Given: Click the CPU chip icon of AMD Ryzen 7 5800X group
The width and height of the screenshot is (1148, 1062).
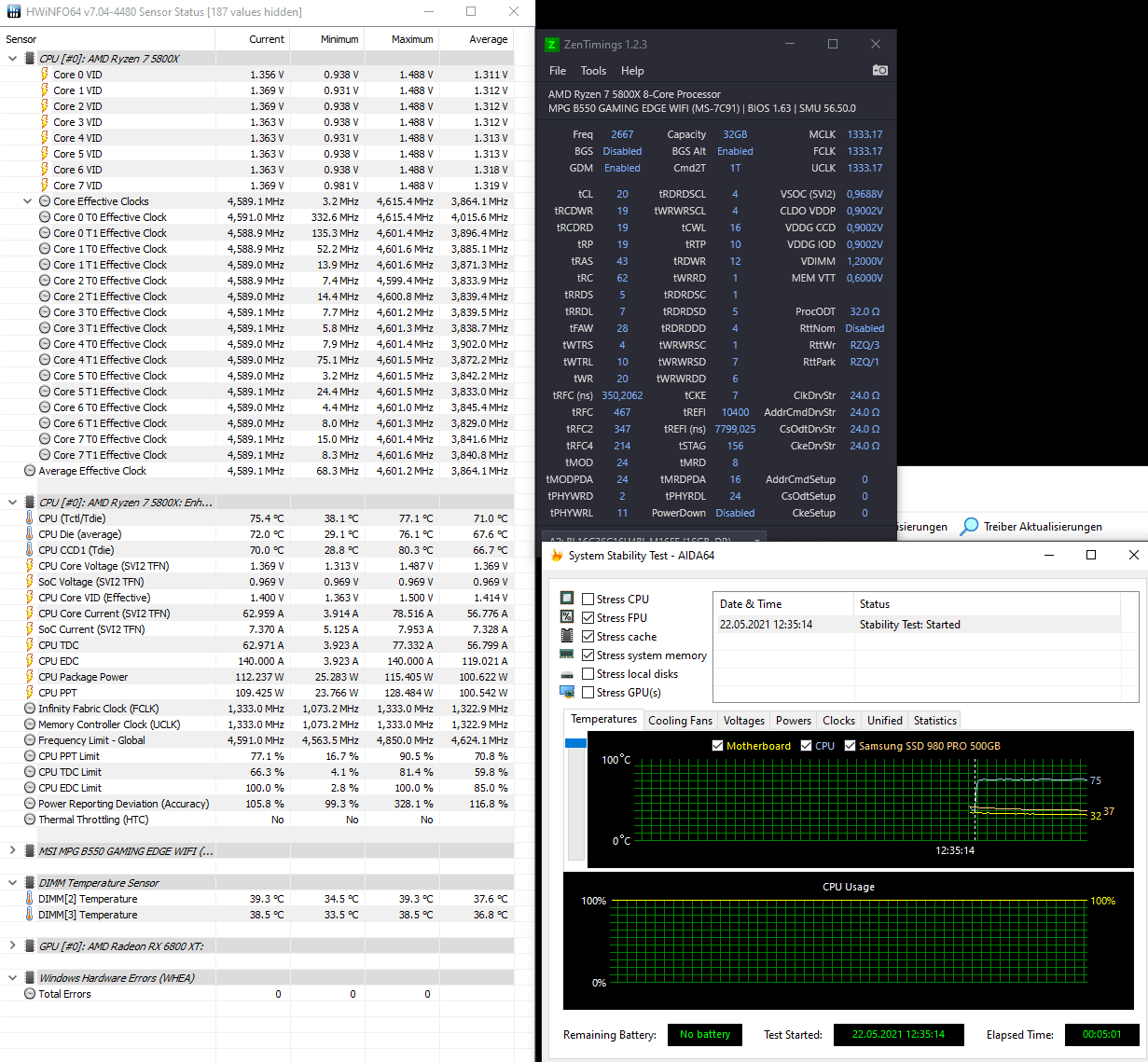Looking at the screenshot, I should (30, 58).
